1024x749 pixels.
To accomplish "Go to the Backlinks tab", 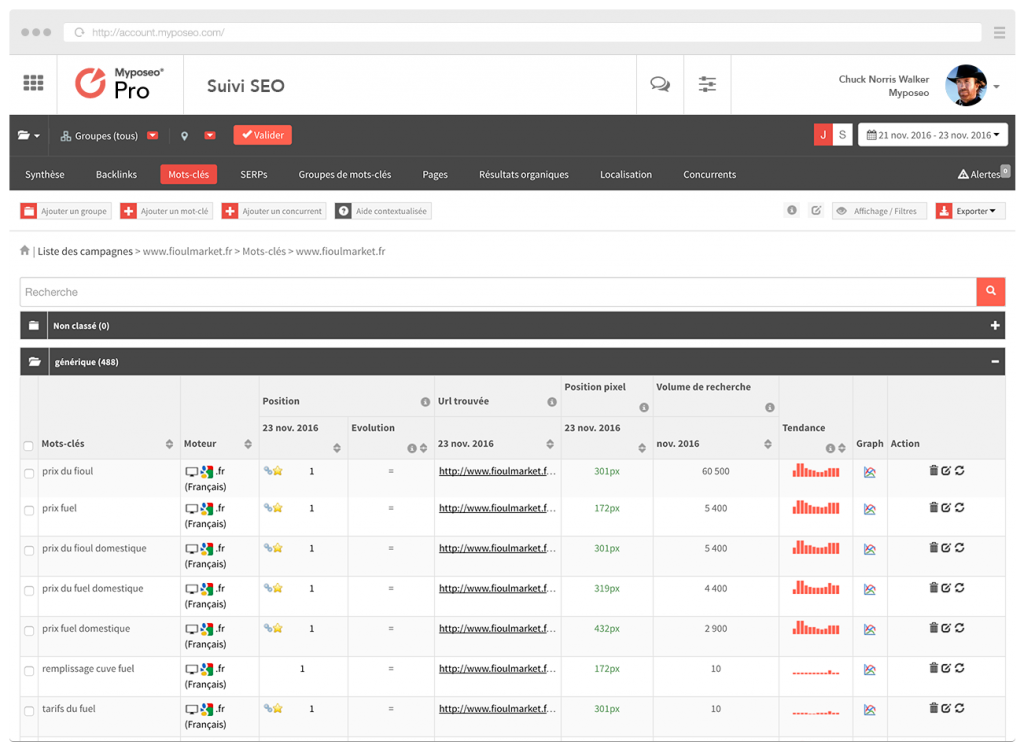I will click(116, 174).
